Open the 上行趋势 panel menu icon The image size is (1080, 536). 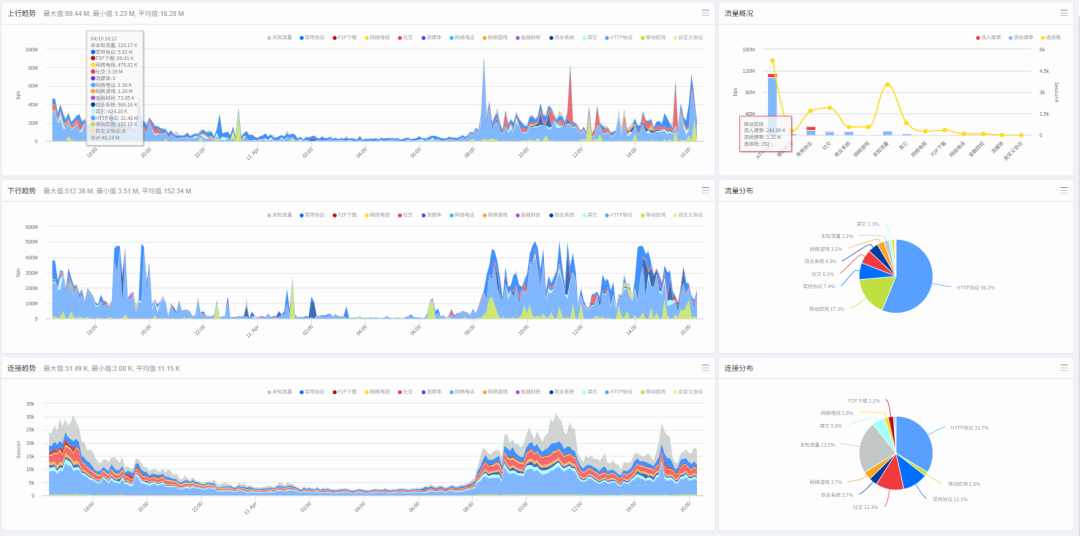pos(705,13)
